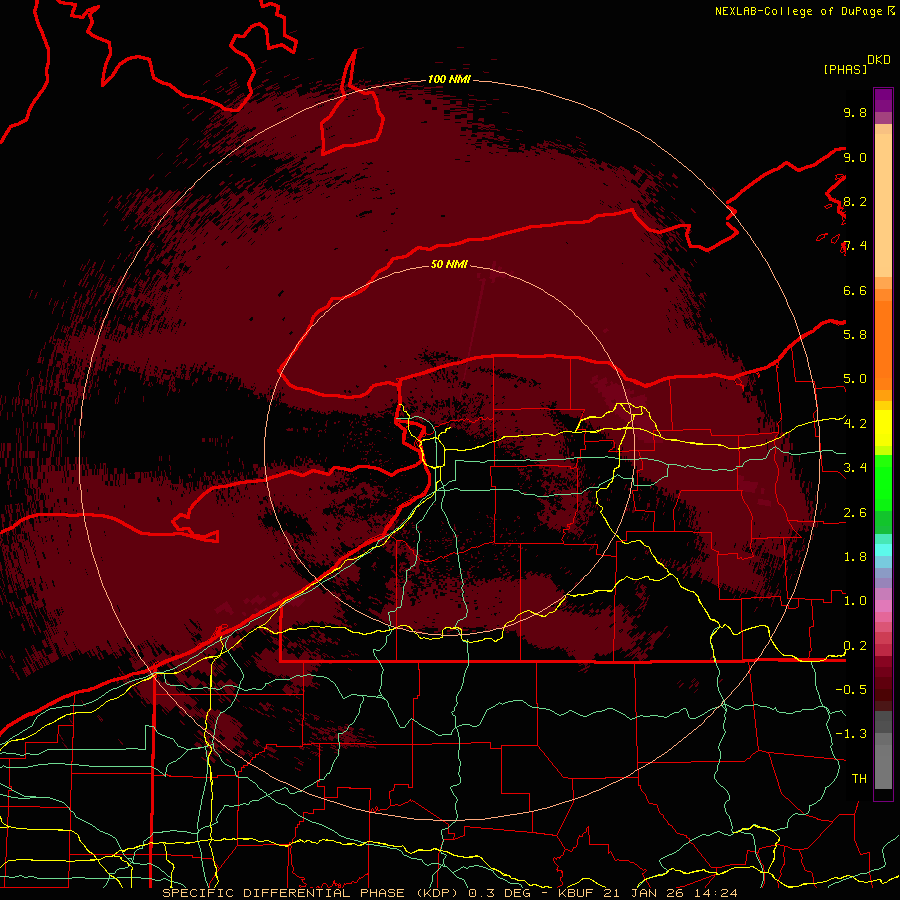This screenshot has height=900, width=900.
Task: Click the 6.6 value on the color scale
Action: click(x=855, y=290)
